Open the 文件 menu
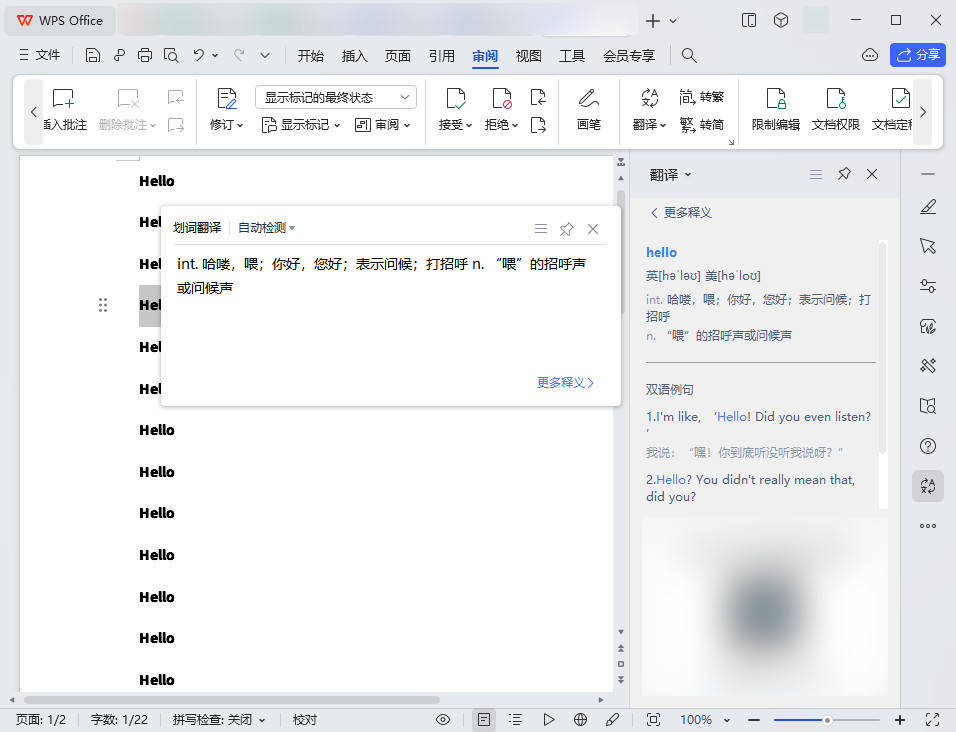 40,55
